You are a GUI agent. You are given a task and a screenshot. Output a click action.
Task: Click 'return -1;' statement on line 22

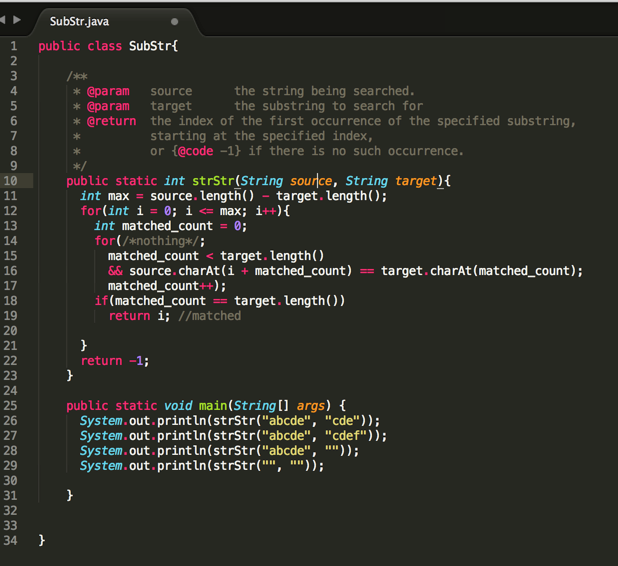pyautogui.click(x=115, y=361)
